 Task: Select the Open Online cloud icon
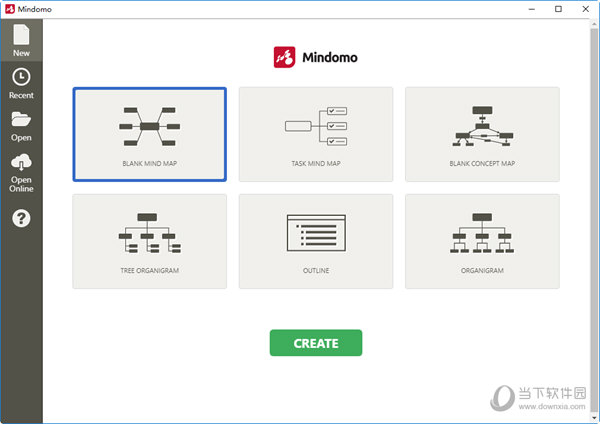coord(21,162)
